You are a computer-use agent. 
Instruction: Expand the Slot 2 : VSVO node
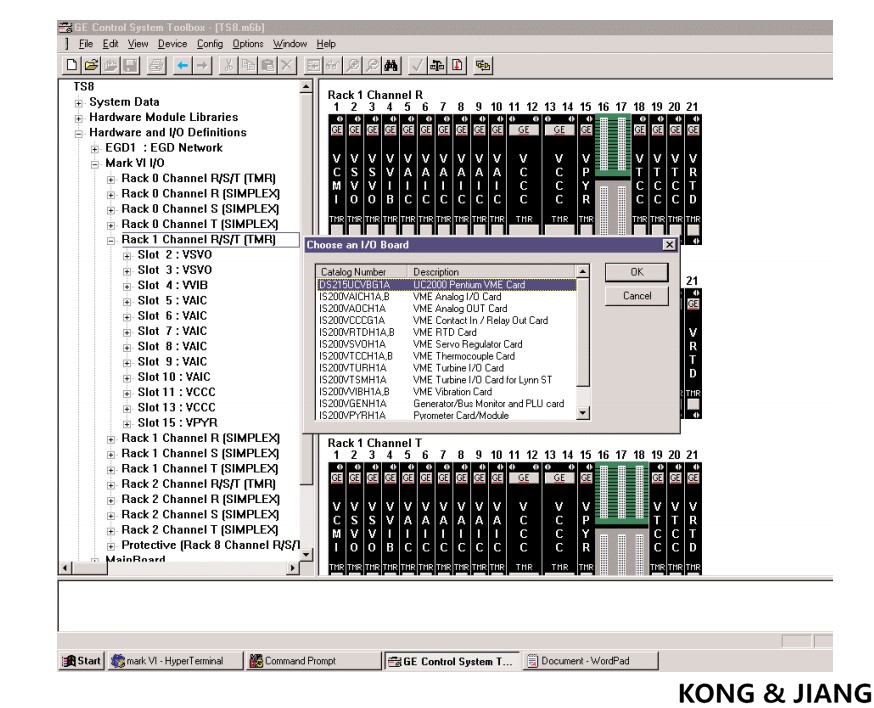coord(128,256)
